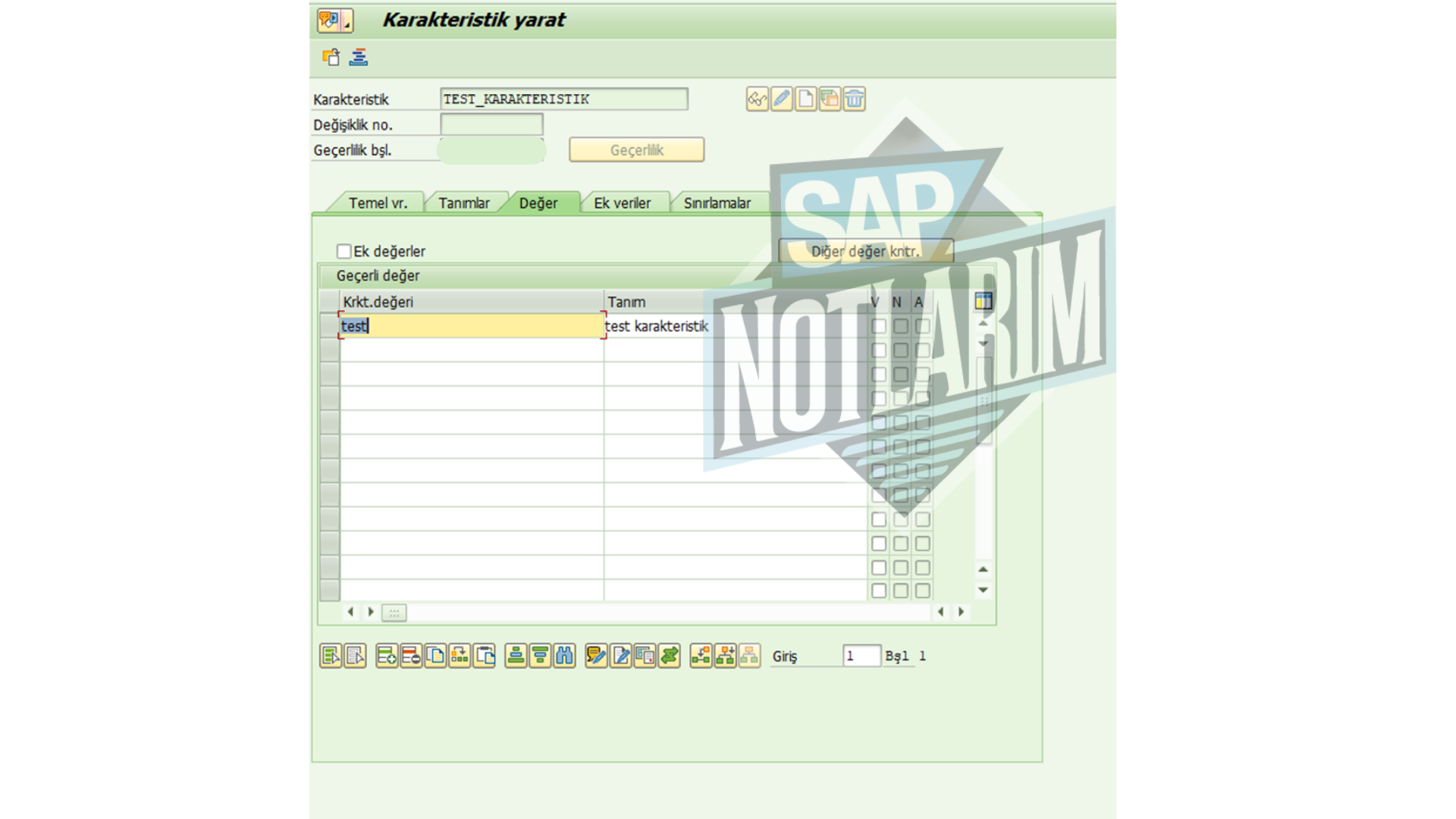Click the insert row icon with green plus
This screenshot has height=819, width=1456.
click(x=387, y=656)
